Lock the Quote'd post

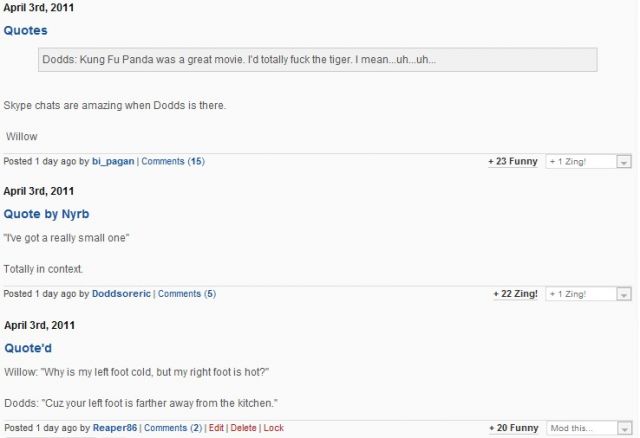(x=273, y=428)
